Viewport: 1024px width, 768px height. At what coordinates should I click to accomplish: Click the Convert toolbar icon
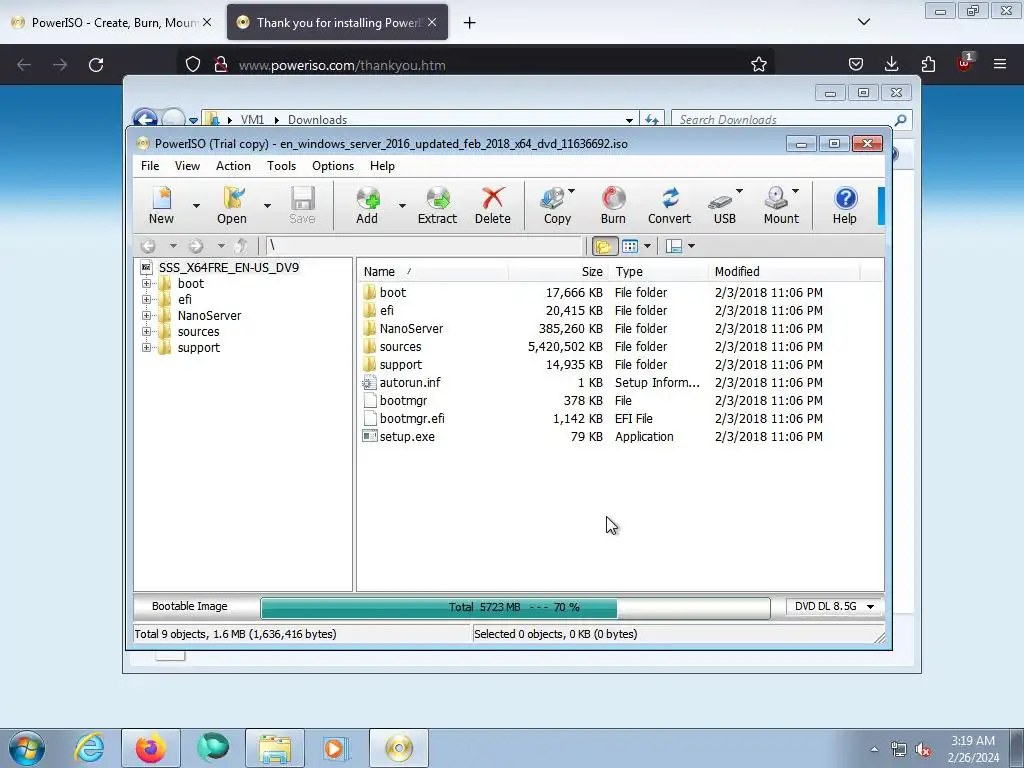669,199
